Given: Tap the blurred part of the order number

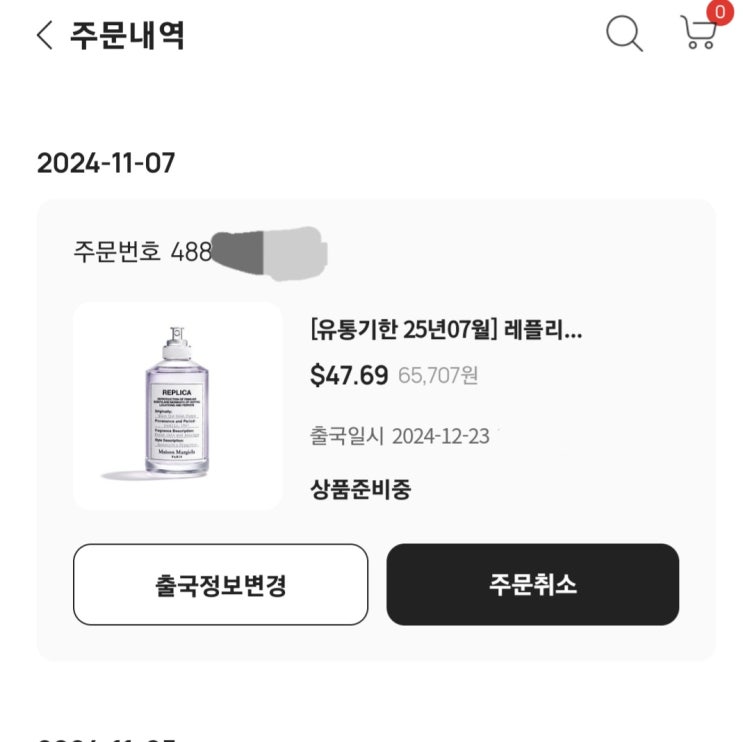Looking at the screenshot, I should [x=270, y=250].
